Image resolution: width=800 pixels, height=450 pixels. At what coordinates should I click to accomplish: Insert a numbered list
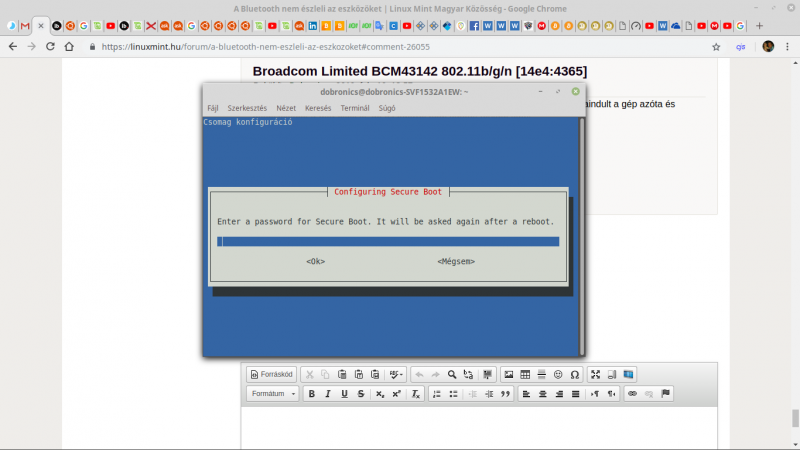pos(437,394)
